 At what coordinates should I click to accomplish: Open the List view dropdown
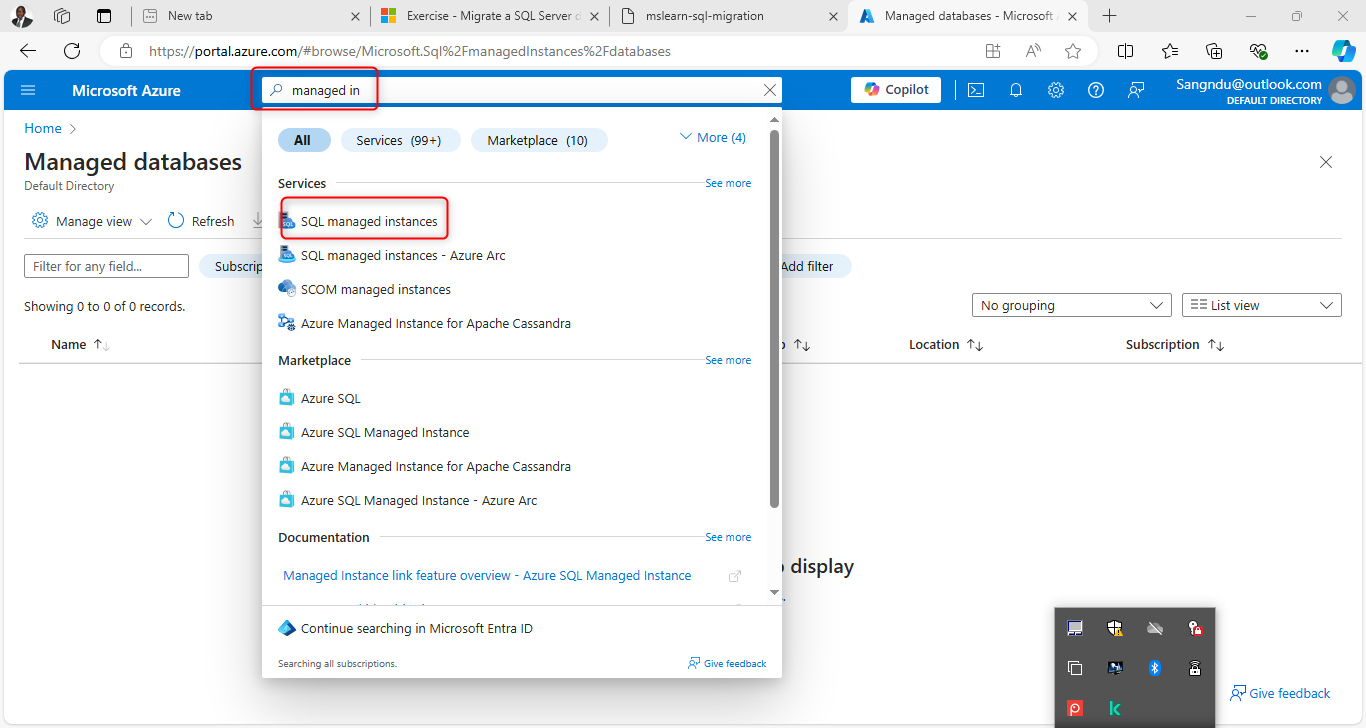pos(1262,305)
